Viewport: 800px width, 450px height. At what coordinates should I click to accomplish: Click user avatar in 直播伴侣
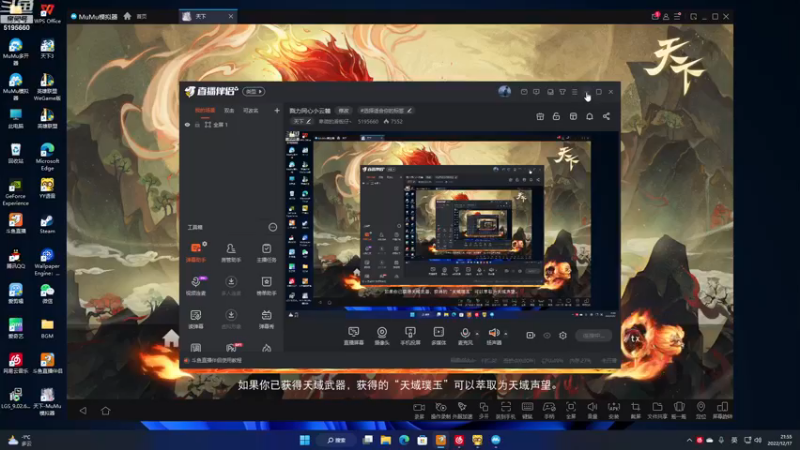(505, 91)
